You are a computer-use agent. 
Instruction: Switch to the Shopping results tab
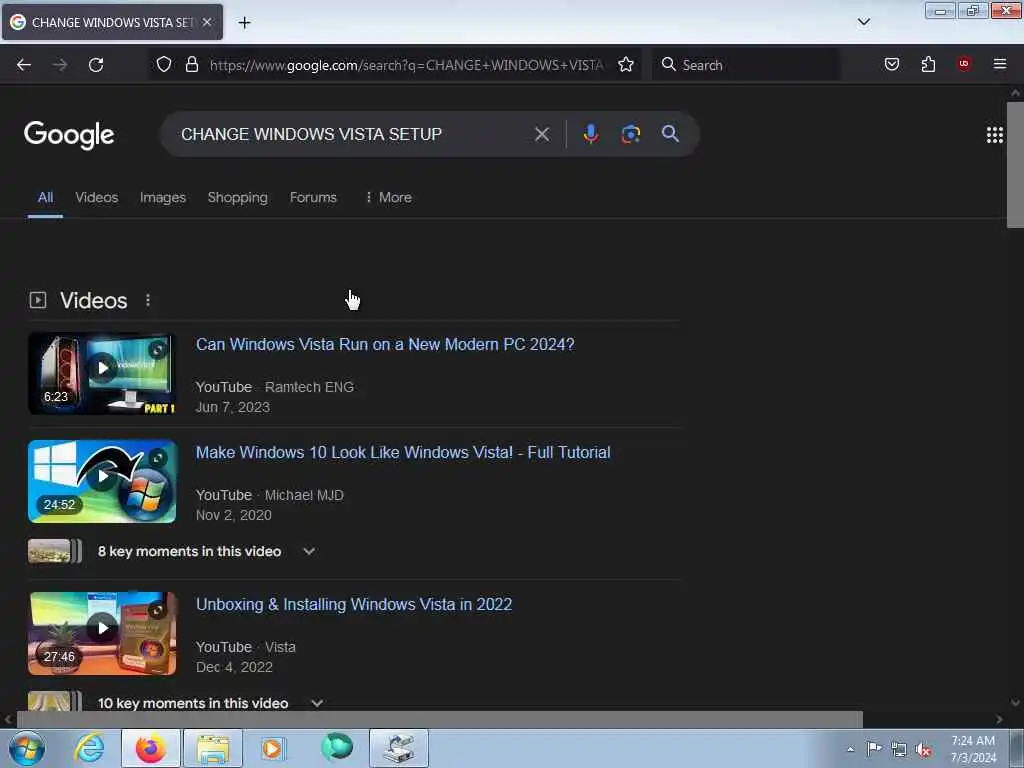(238, 197)
